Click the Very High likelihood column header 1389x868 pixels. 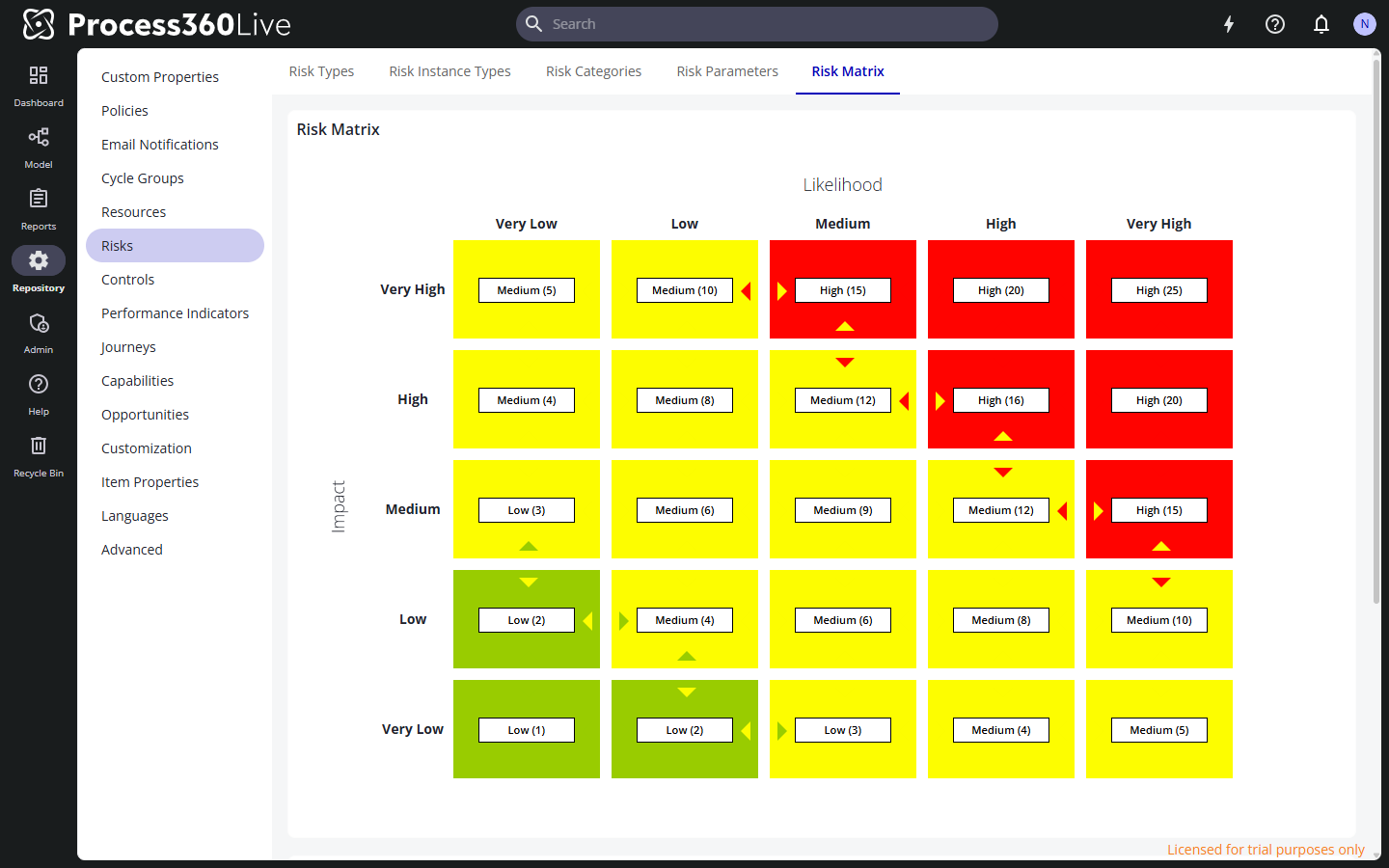point(1158,224)
